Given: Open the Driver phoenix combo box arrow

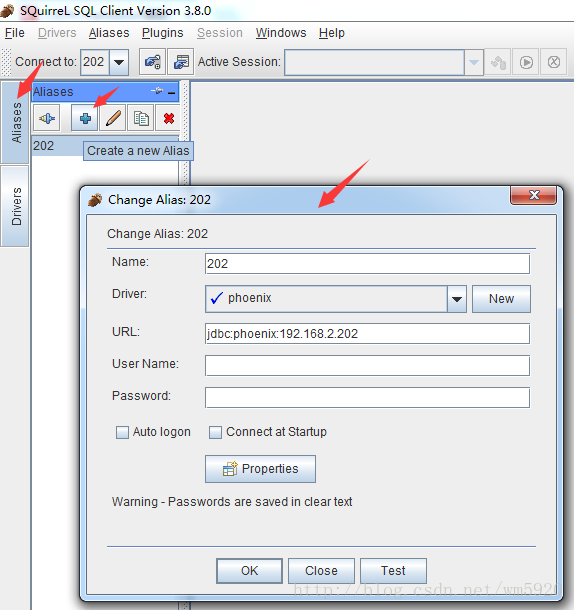Looking at the screenshot, I should coord(457,299).
